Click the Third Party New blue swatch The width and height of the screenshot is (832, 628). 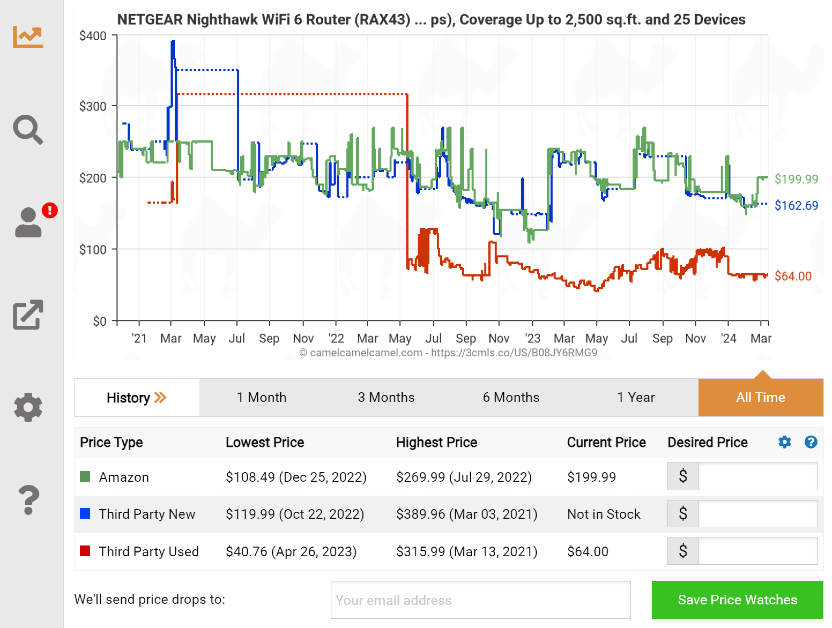(x=86, y=514)
